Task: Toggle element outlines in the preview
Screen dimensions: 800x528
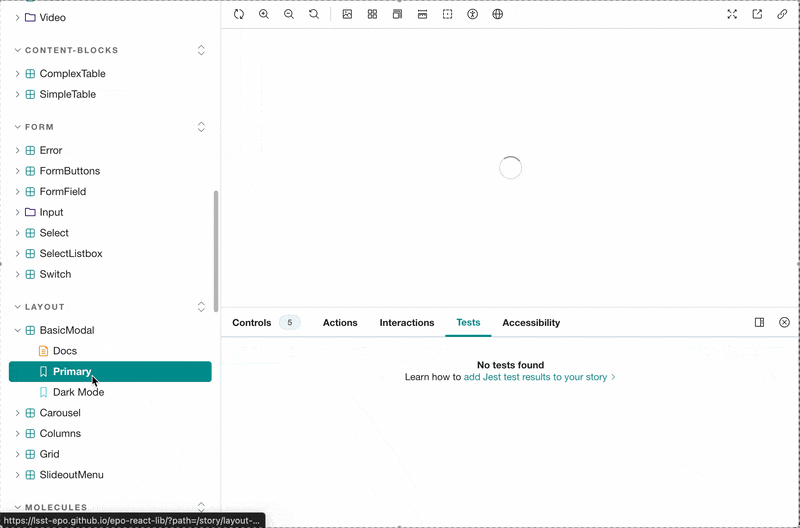Action: (x=447, y=14)
